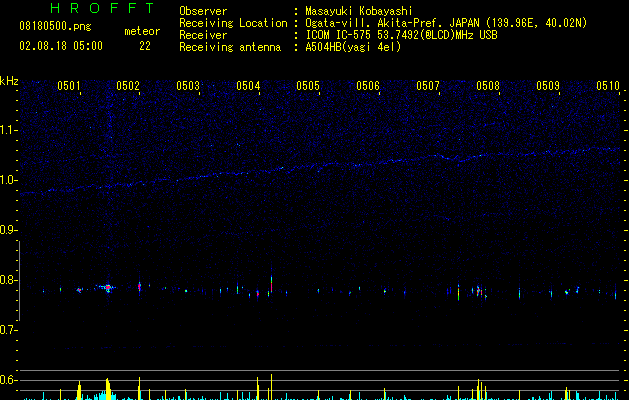Click the ICOM IC-575 53.7492 MHz receiver text
629x400 pixels.
[x=401, y=35]
